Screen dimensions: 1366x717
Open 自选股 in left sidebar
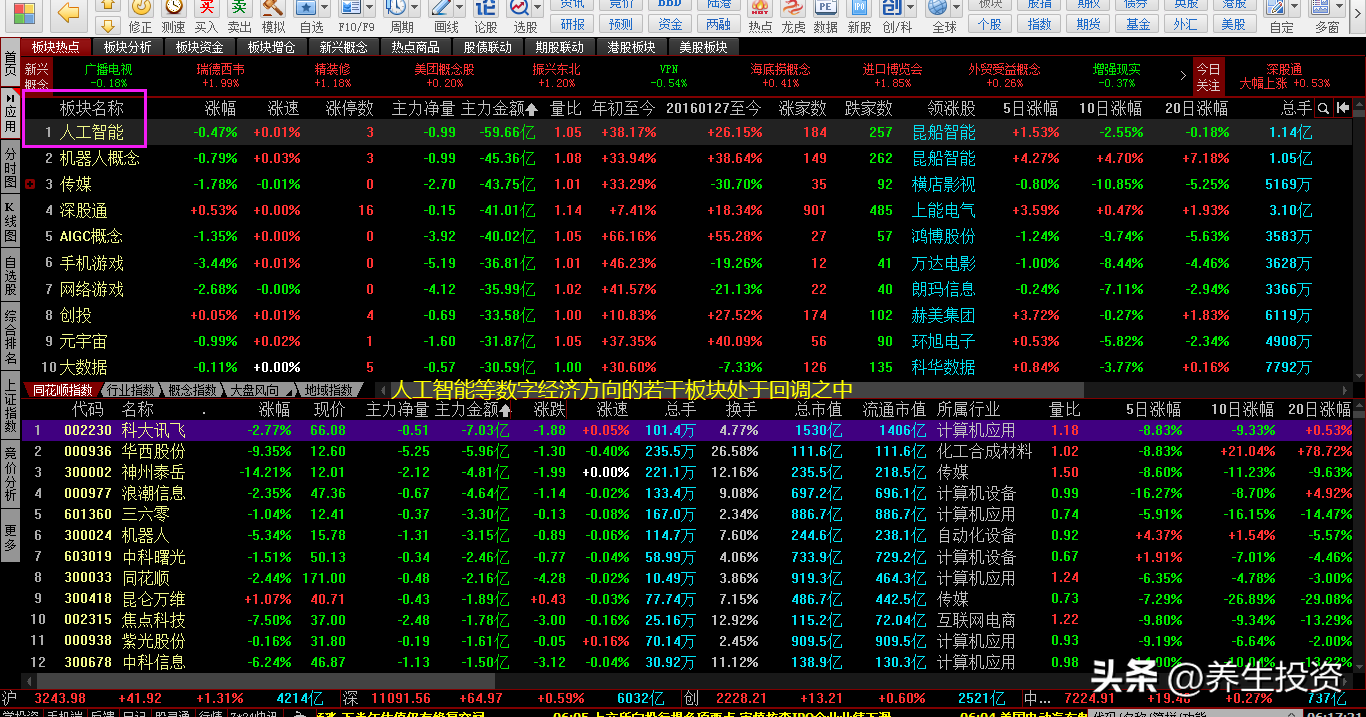tap(10, 276)
